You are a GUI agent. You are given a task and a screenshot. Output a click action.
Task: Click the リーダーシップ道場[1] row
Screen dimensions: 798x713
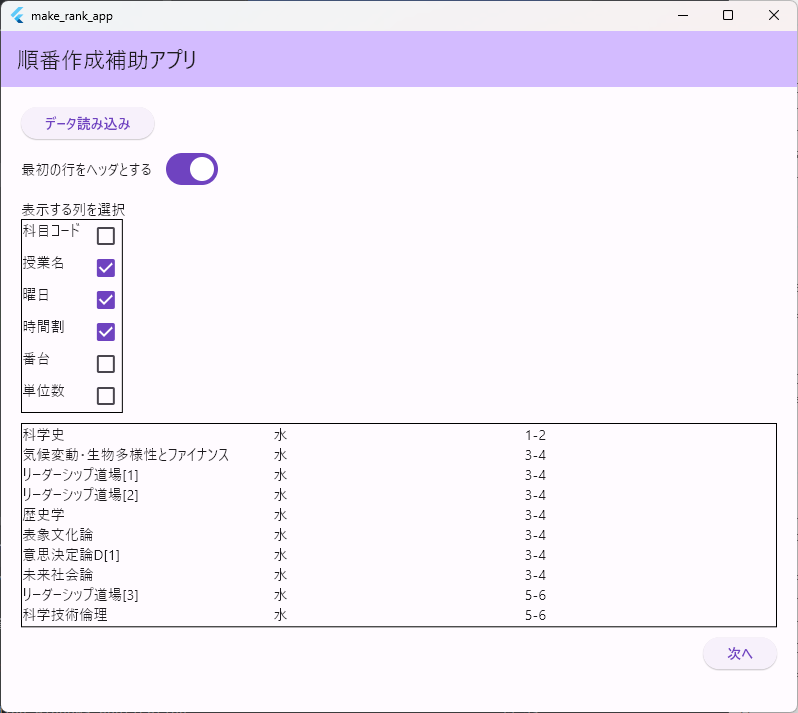click(x=80, y=475)
